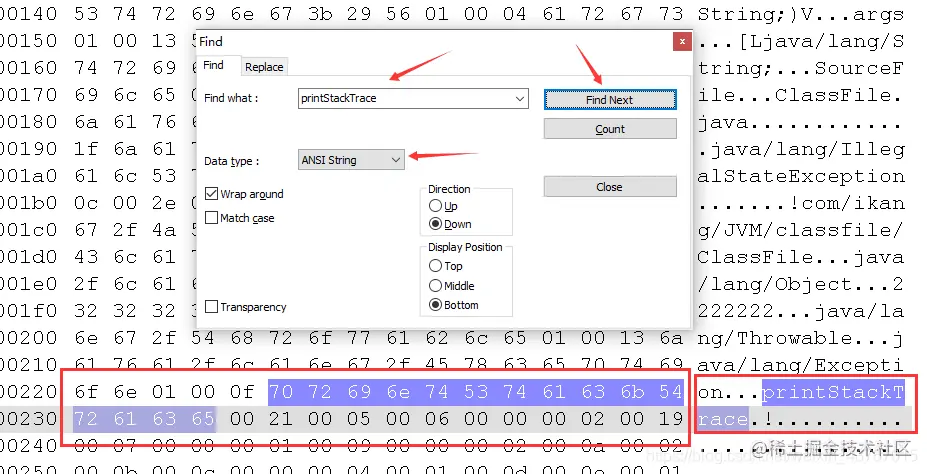Choose Middle display position

click(x=435, y=286)
